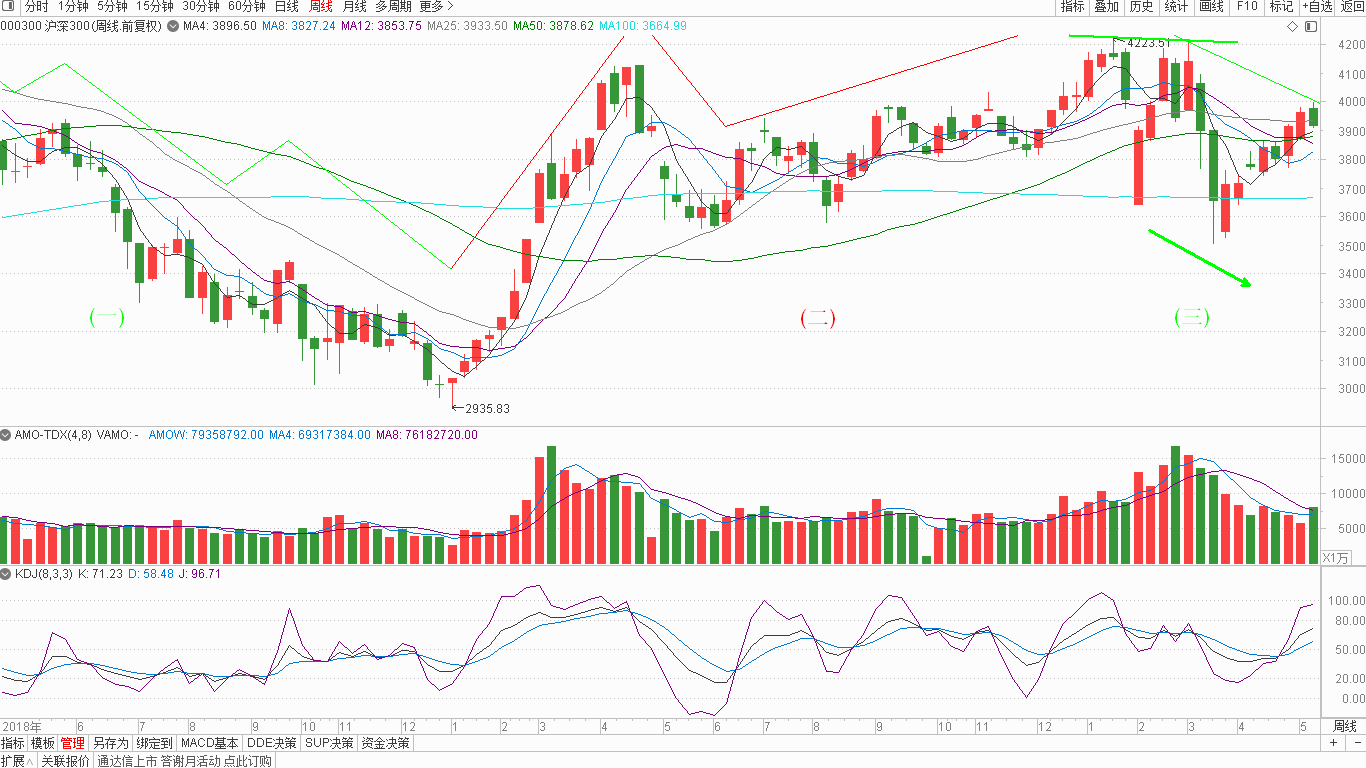Open the 关联报价 related quotes tab
This screenshot has height=768, width=1366.
tap(66, 761)
